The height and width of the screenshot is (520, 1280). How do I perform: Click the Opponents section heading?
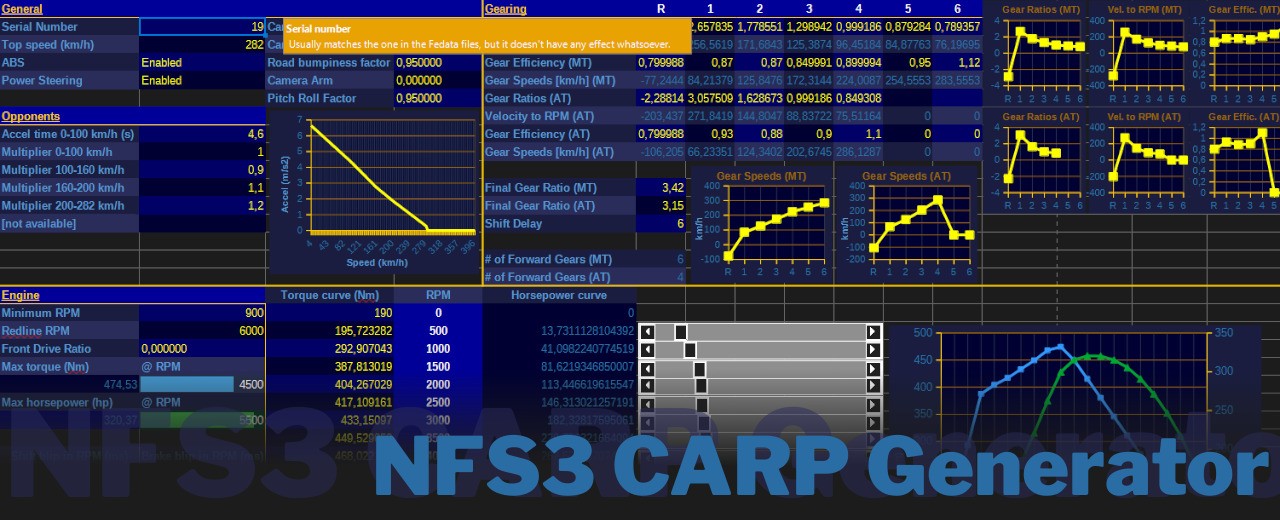tap(31, 117)
